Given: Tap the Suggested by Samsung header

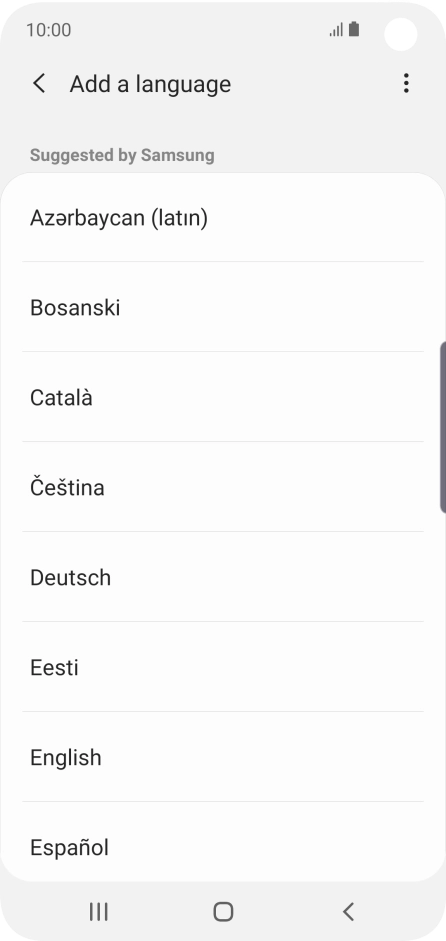Looking at the screenshot, I should click(x=122, y=155).
